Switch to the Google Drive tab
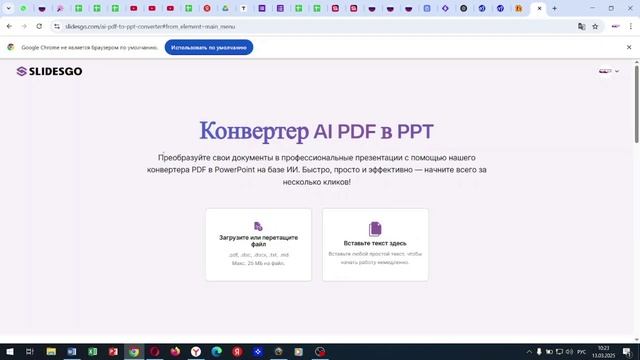The width and height of the screenshot is (640, 360). (x=225, y=8)
